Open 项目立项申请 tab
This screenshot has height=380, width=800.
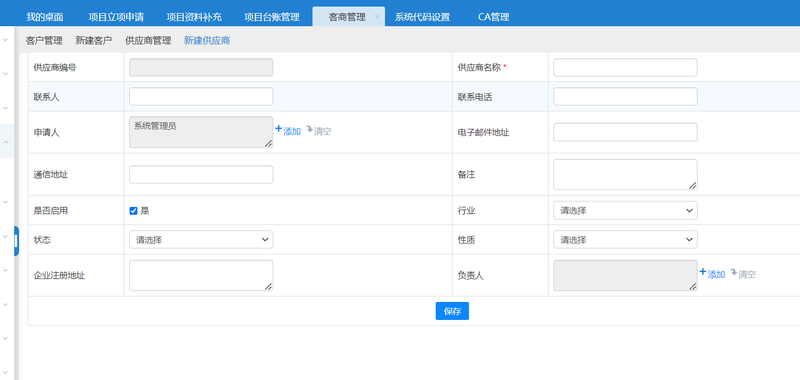(x=116, y=17)
